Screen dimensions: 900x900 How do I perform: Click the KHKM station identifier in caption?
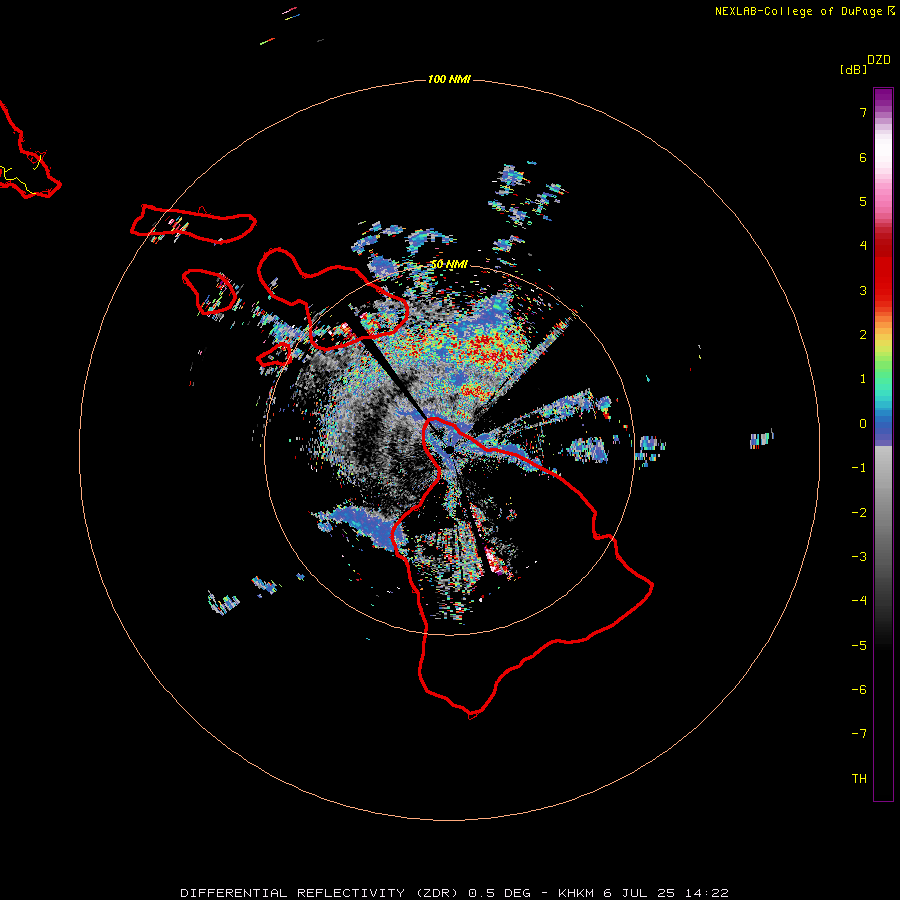click(x=576, y=893)
